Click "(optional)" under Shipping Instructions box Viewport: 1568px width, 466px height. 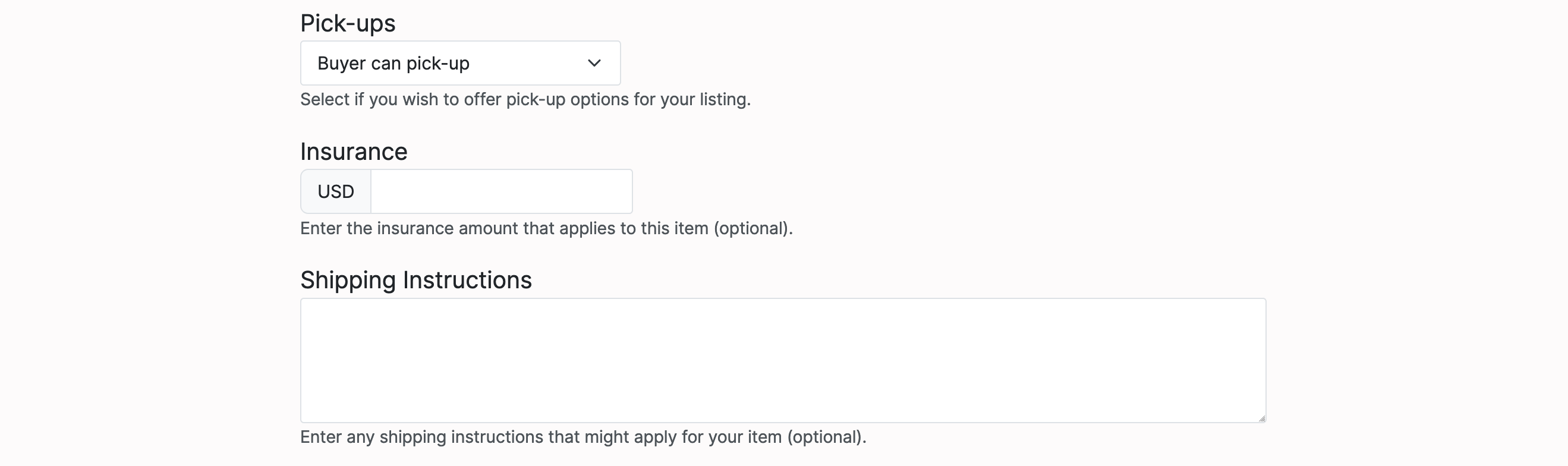[x=826, y=437]
